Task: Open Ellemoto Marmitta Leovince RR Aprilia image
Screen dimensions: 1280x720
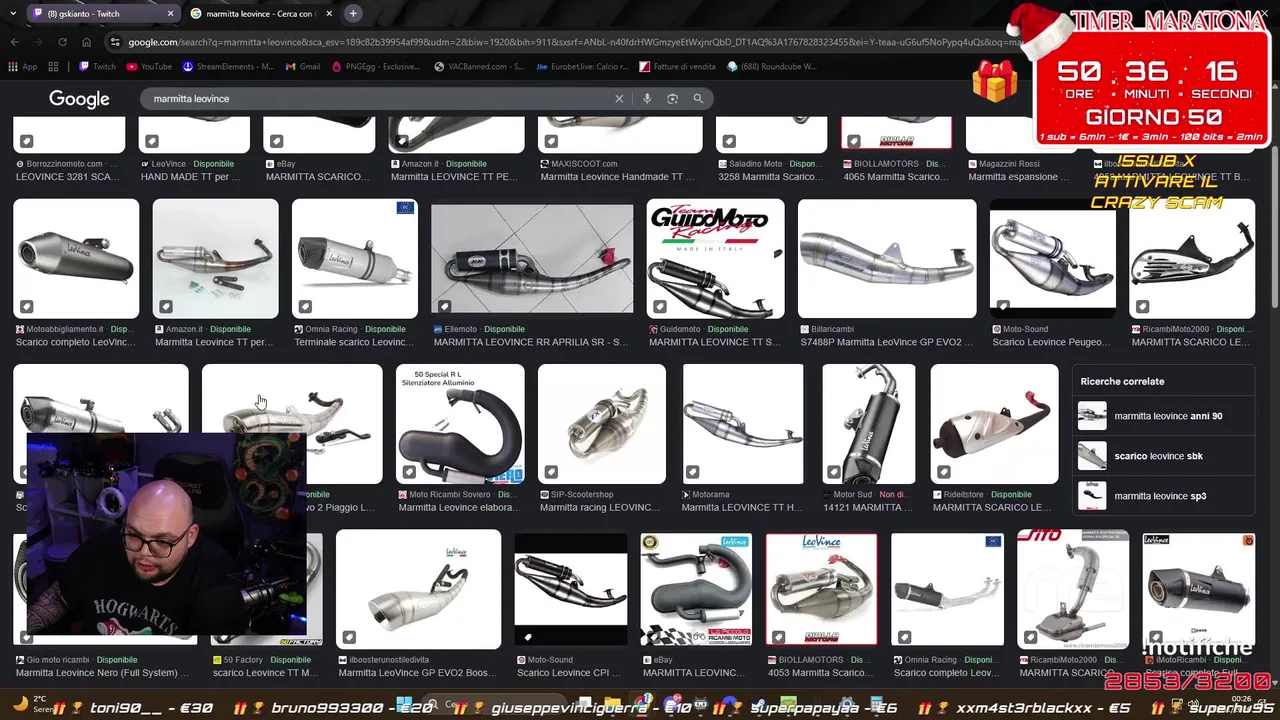Action: 532,259
